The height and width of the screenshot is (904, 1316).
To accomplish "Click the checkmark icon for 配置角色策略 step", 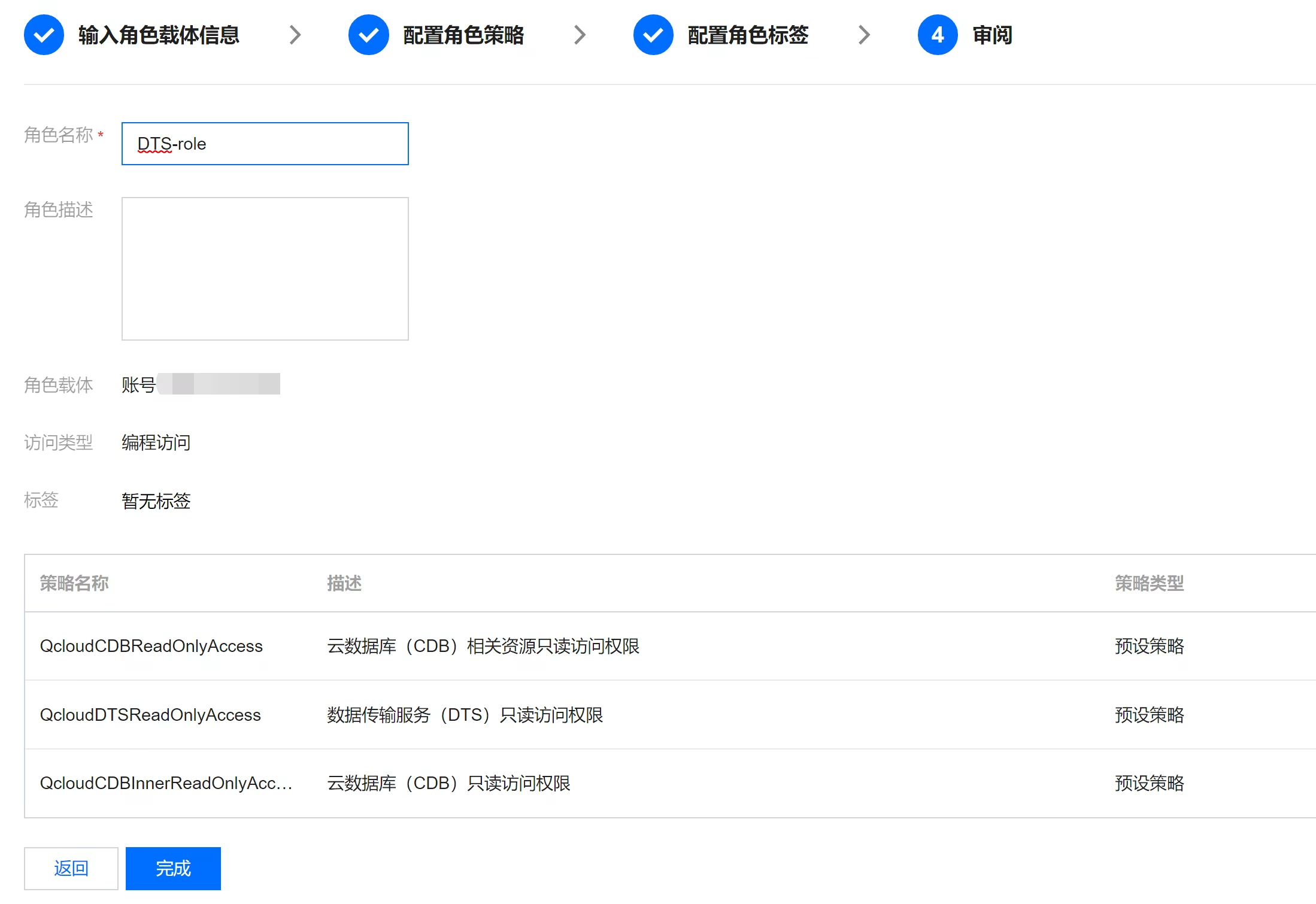I will (368, 35).
